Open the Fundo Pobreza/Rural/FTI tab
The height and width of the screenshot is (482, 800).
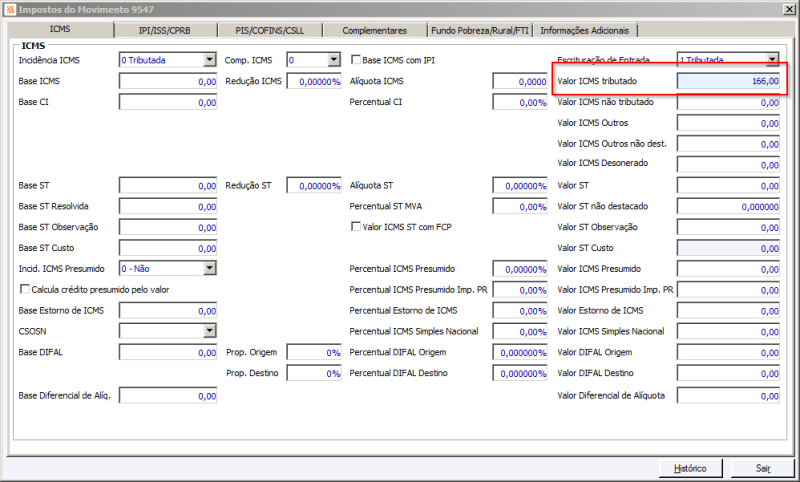(x=480, y=31)
